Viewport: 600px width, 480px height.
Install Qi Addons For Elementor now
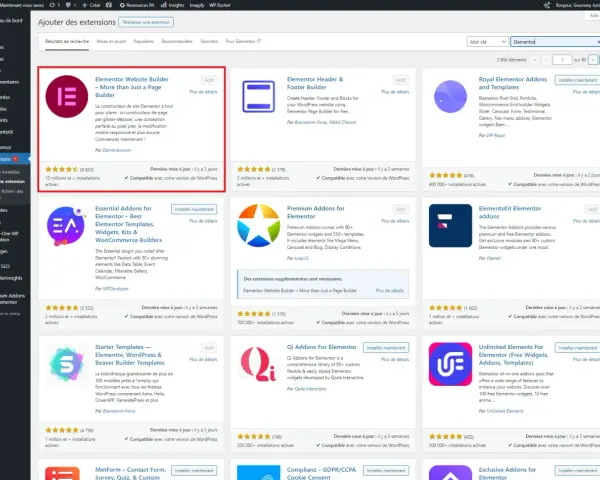tap(386, 348)
